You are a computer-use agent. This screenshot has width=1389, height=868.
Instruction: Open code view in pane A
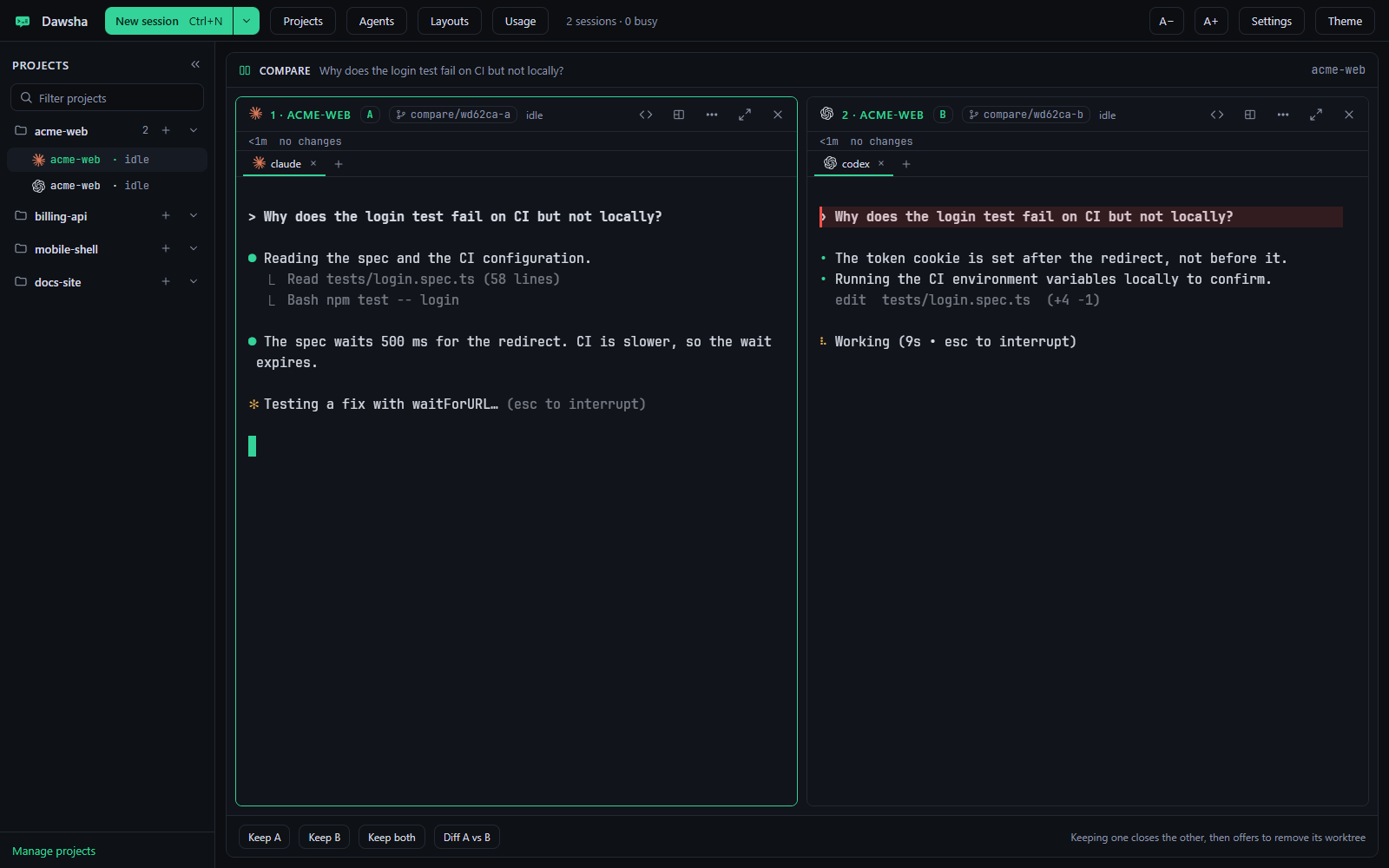pyautogui.click(x=646, y=115)
